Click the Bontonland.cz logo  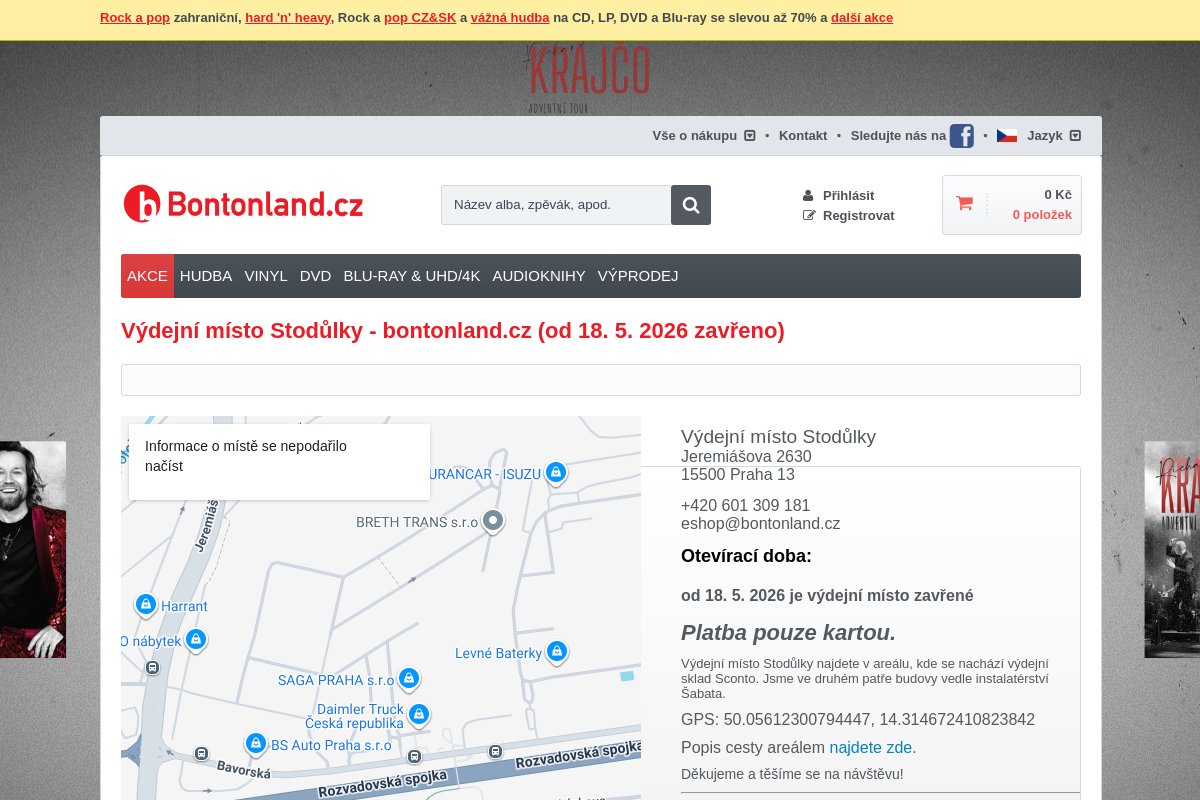pos(243,204)
